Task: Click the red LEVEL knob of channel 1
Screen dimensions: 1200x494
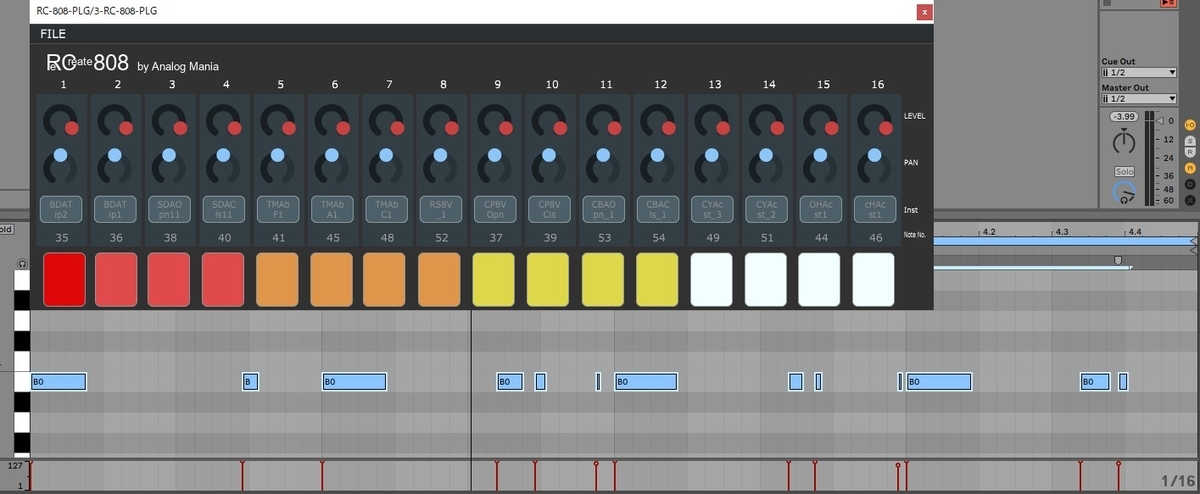Action: coord(71,128)
